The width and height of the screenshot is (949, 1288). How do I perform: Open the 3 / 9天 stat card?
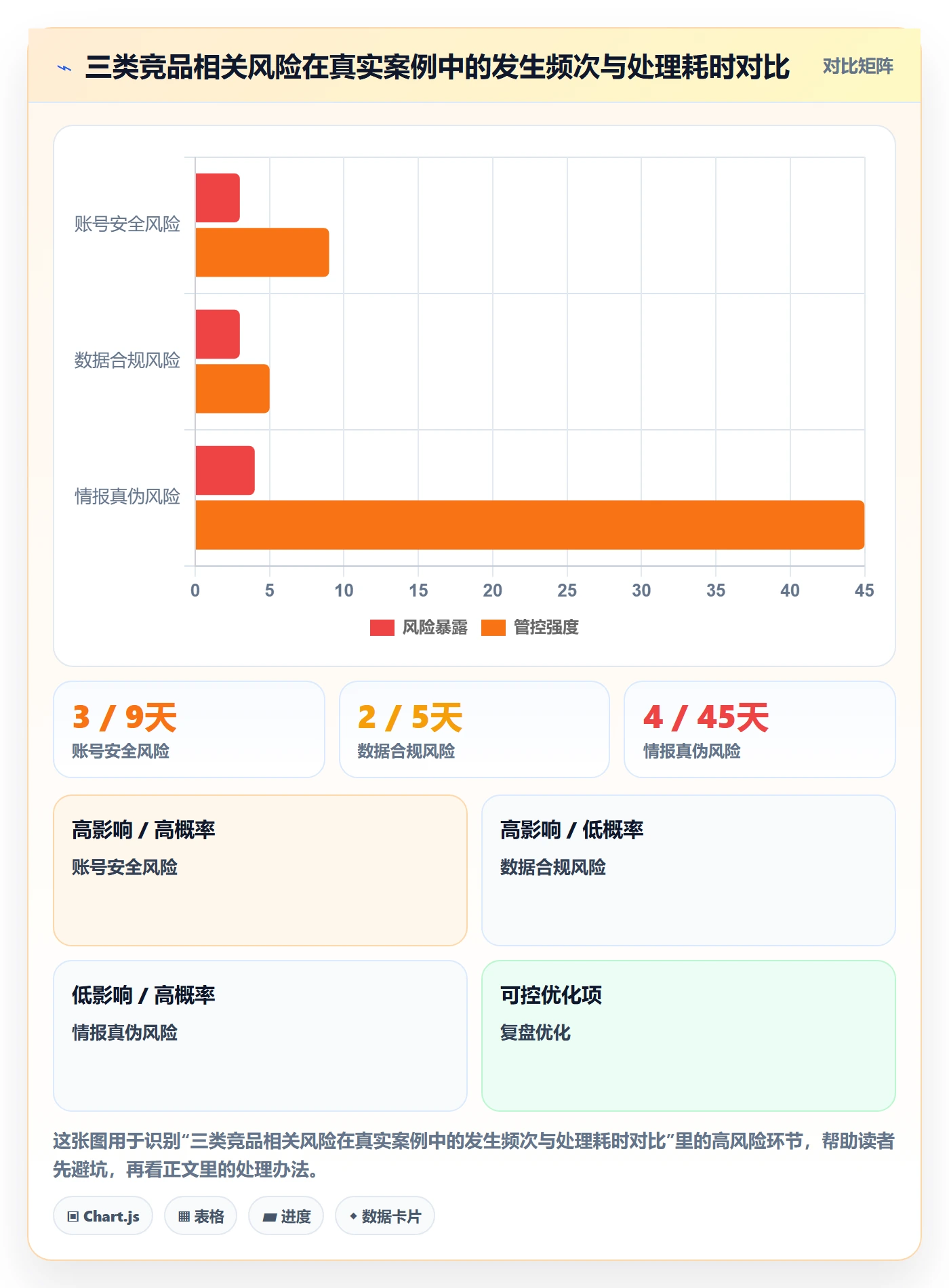point(189,729)
